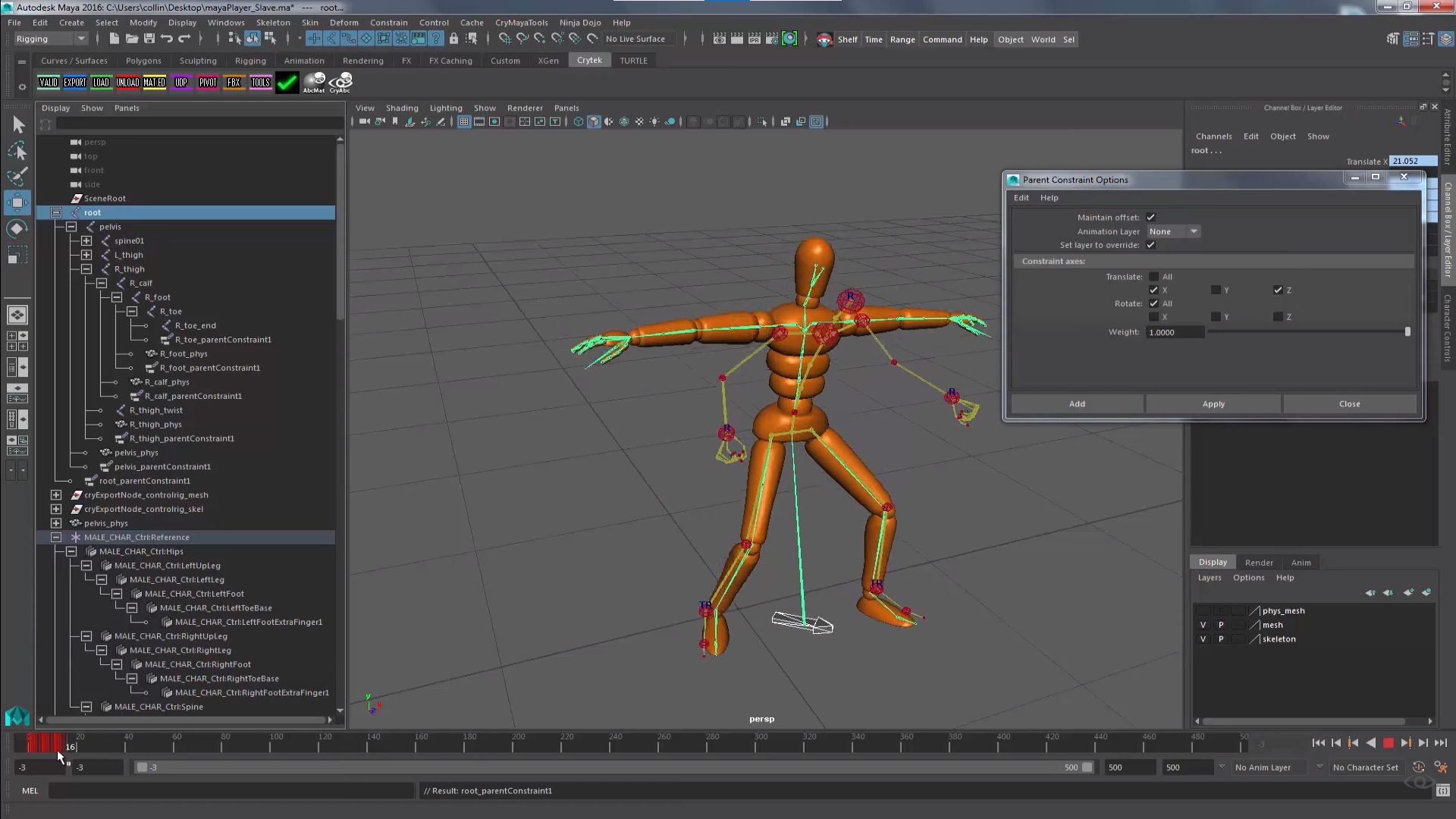Viewport: 1456px width, 819px height.
Task: Click the New scene icon
Action: coord(114,39)
